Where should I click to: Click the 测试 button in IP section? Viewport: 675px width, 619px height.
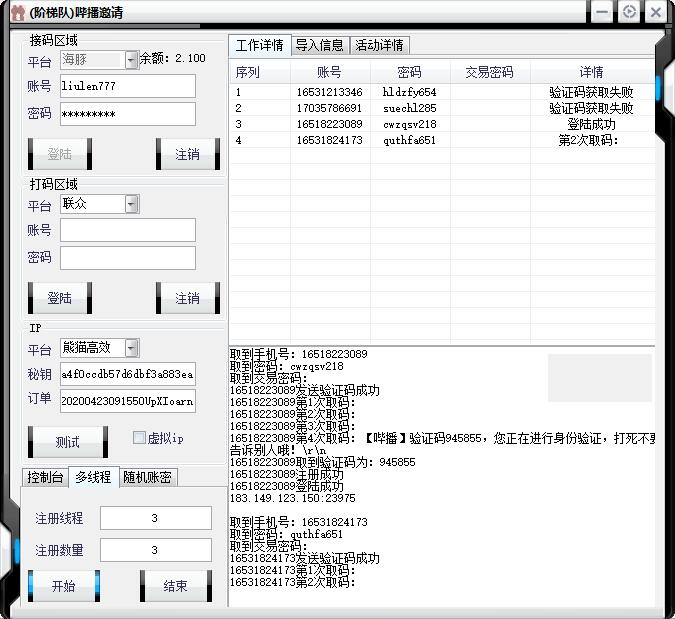pyautogui.click(x=67, y=441)
